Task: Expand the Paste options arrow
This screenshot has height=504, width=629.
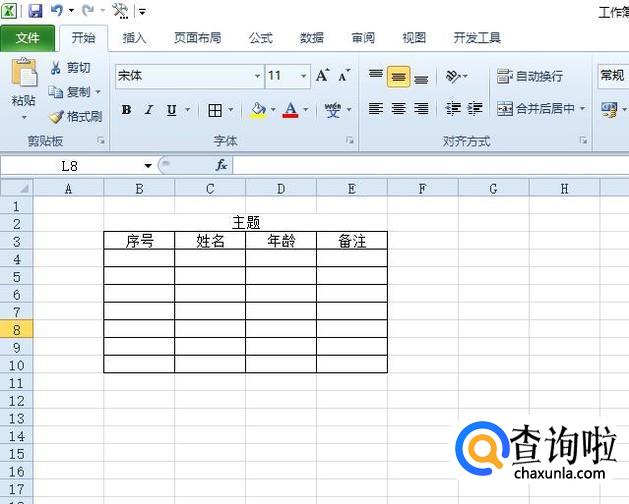Action: click(x=24, y=118)
